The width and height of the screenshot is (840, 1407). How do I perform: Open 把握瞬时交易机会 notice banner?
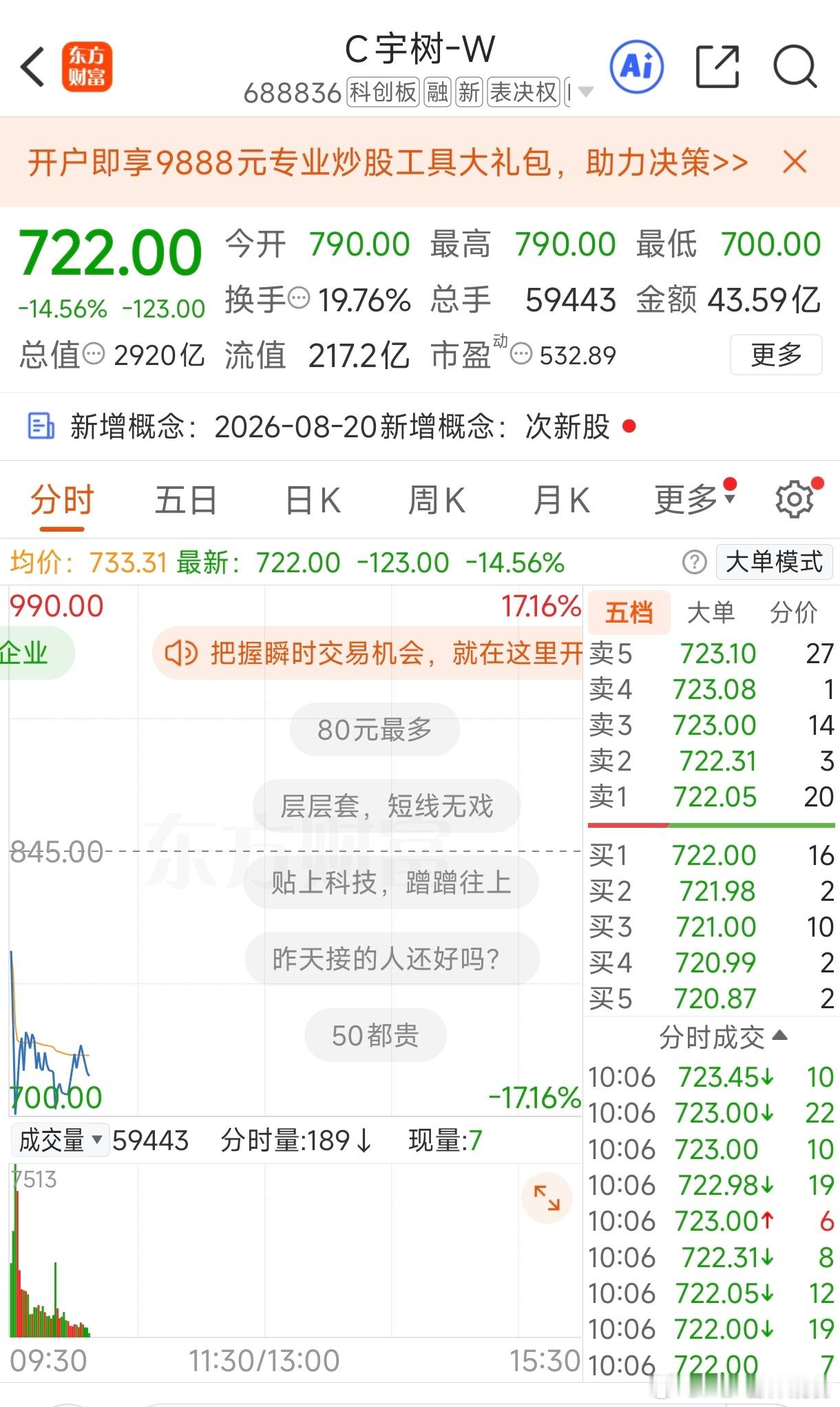click(x=368, y=653)
